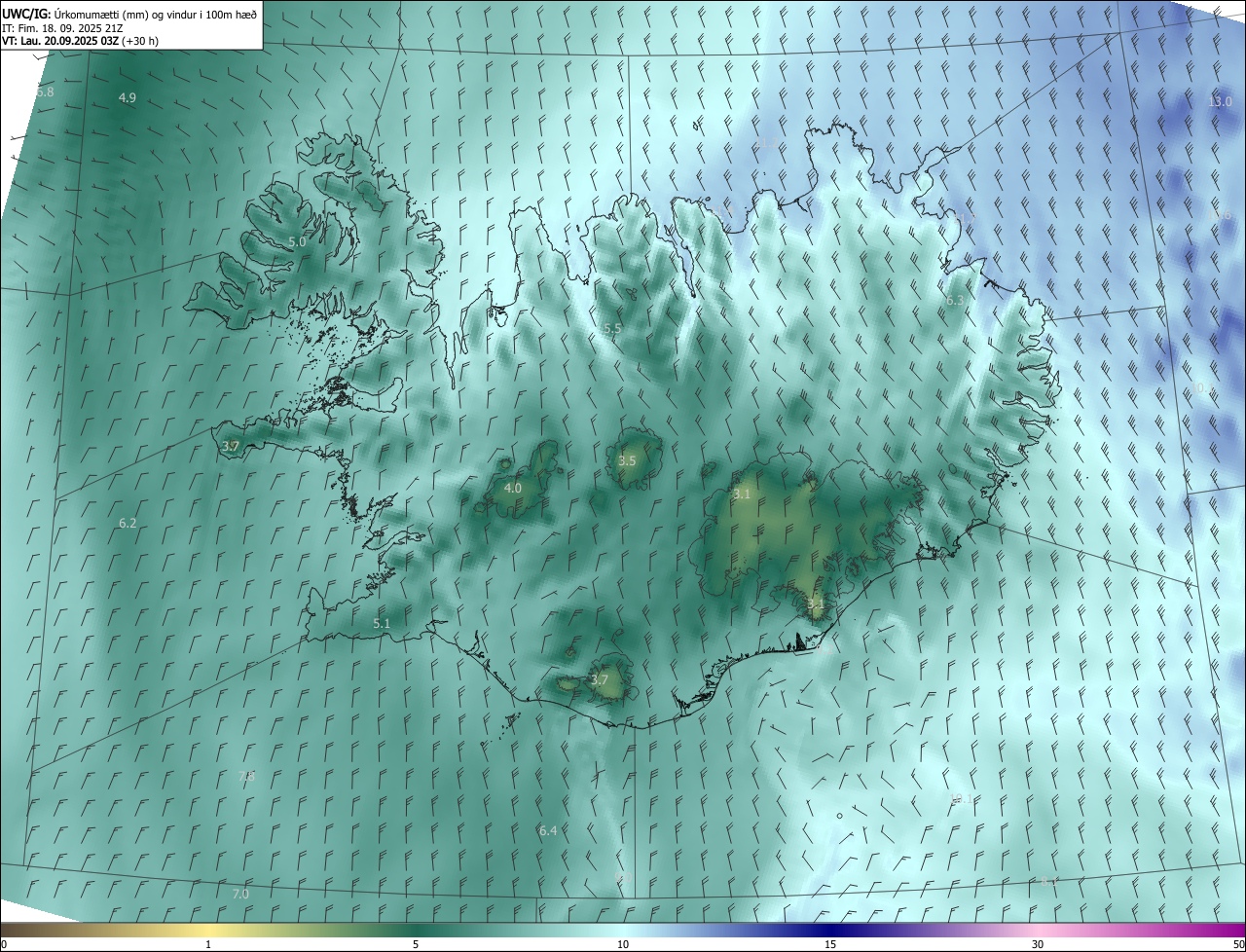Select the 3.5 value label
Screen dimensions: 1246x952
point(627,460)
